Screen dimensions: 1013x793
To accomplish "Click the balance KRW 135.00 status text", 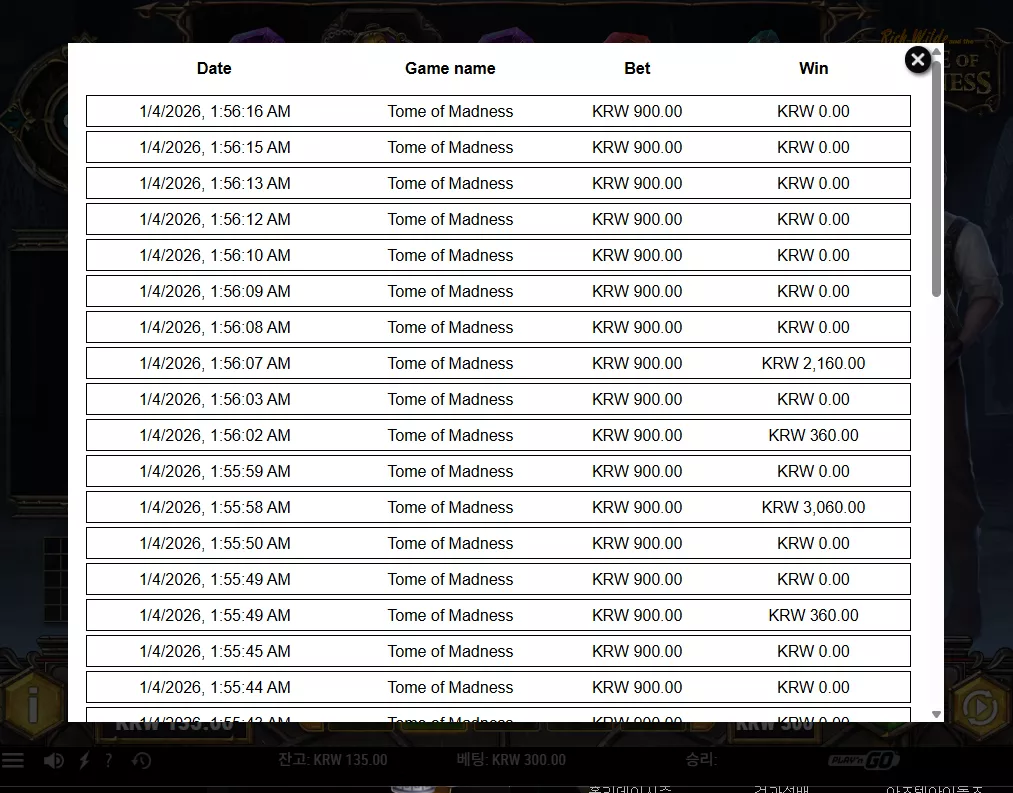I will coord(333,760).
